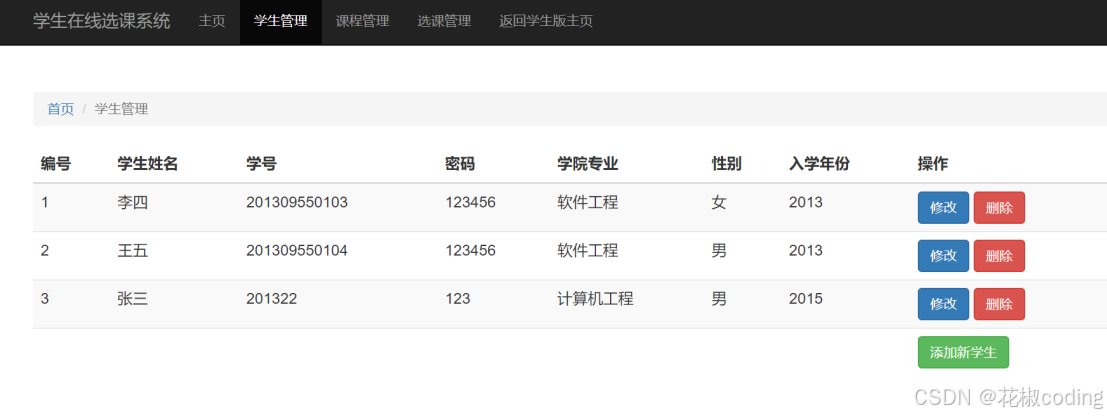Click 软件工程 cell in 王五 row

click(587, 251)
